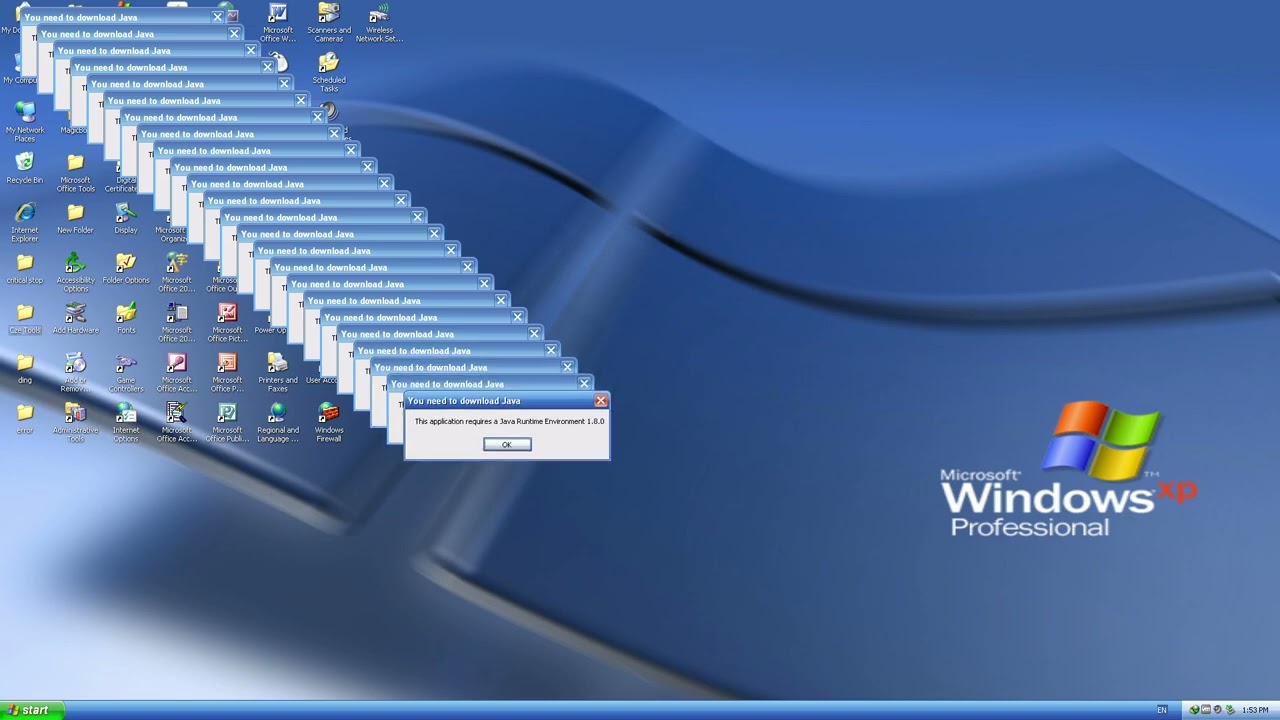Select the Internet Explorer desktop icon
1280x720 pixels.
click(x=25, y=222)
